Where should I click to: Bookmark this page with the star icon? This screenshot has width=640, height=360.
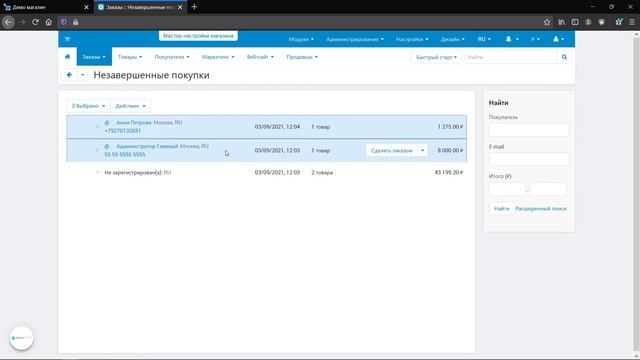[547, 22]
